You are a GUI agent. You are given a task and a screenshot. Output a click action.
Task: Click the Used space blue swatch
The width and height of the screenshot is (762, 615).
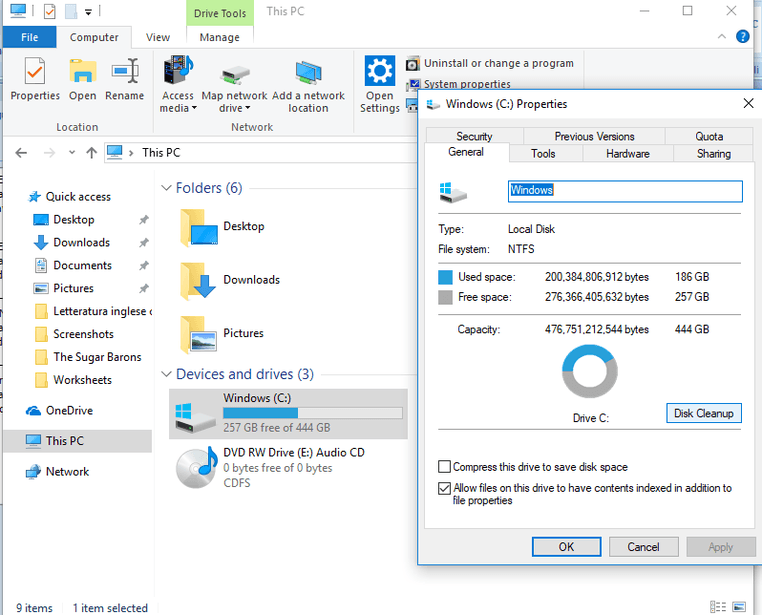tap(445, 277)
